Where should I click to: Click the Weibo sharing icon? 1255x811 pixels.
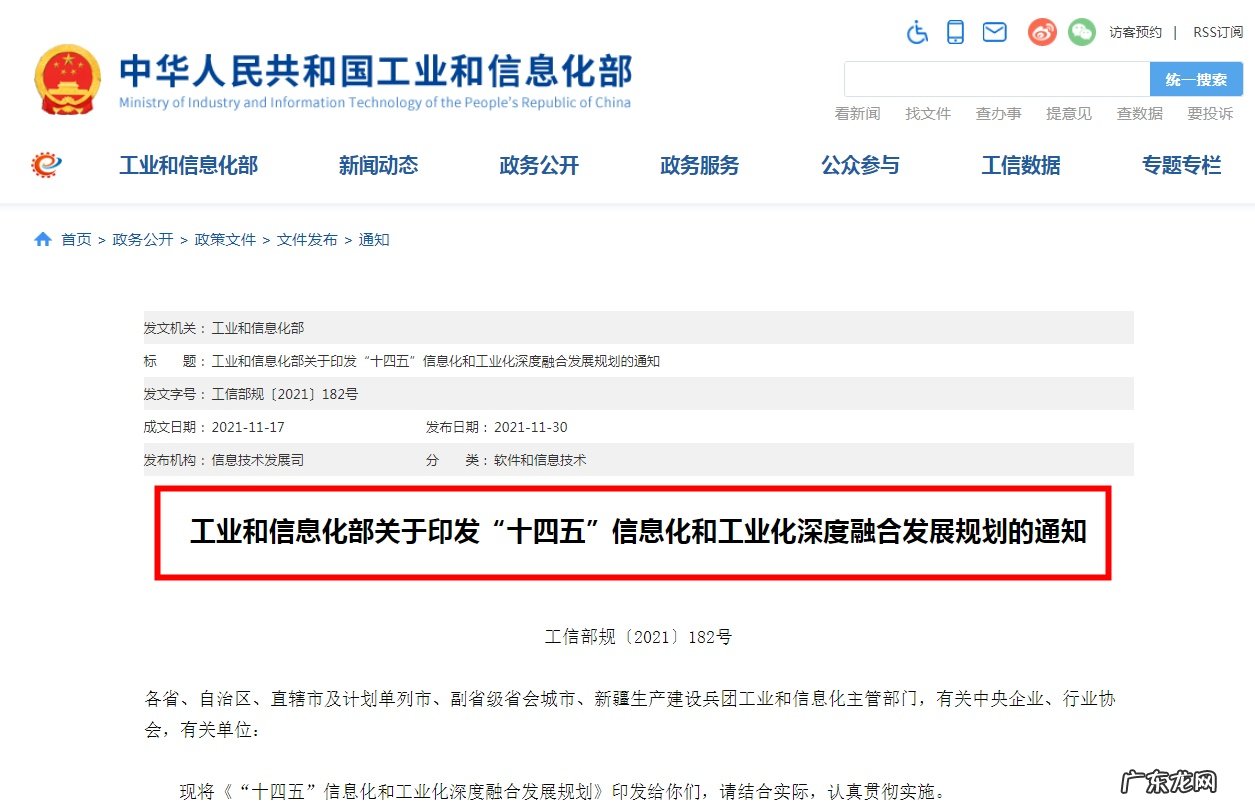(x=1041, y=31)
